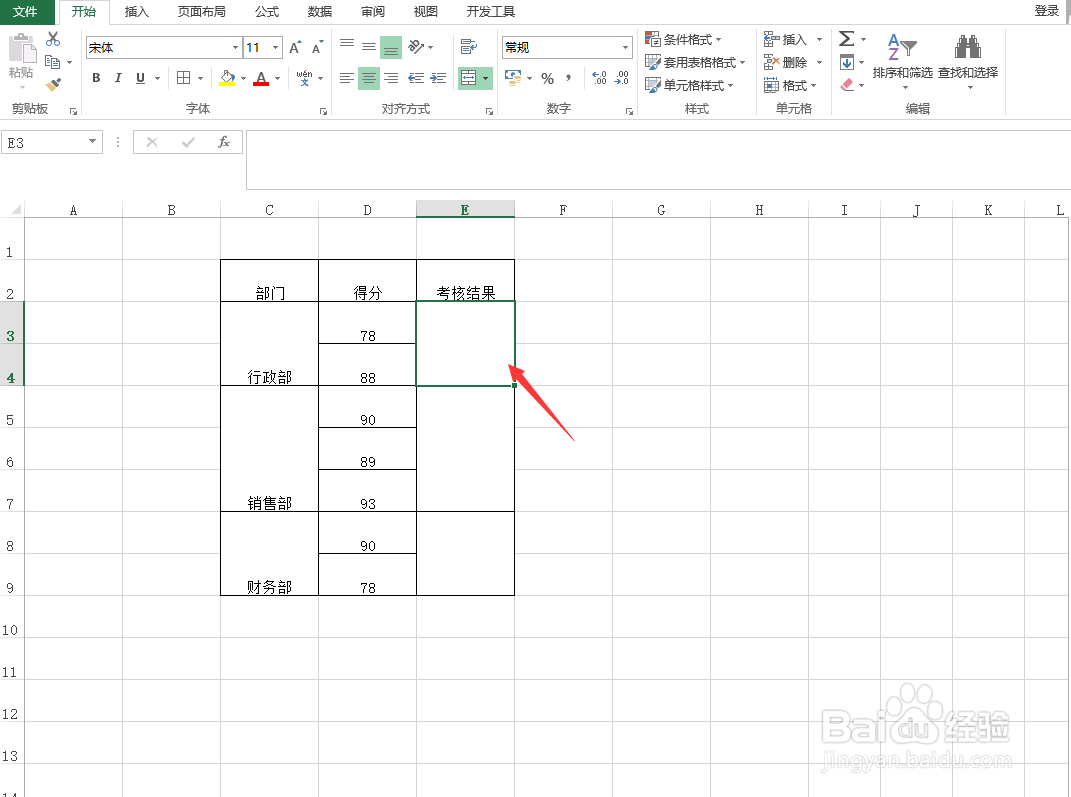This screenshot has height=797, width=1071.
Task: Open the 文件 tab
Action: pos(25,12)
